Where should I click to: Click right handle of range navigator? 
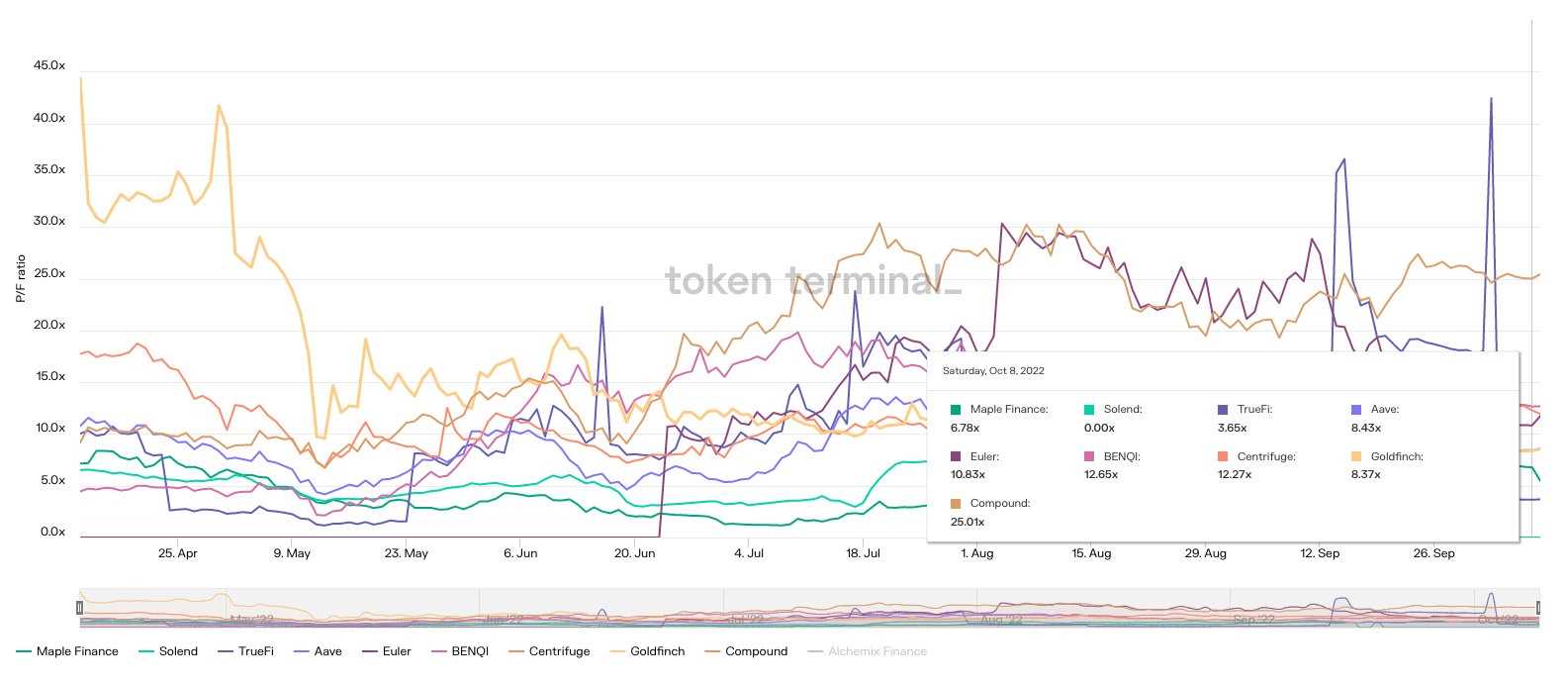pos(1538,607)
